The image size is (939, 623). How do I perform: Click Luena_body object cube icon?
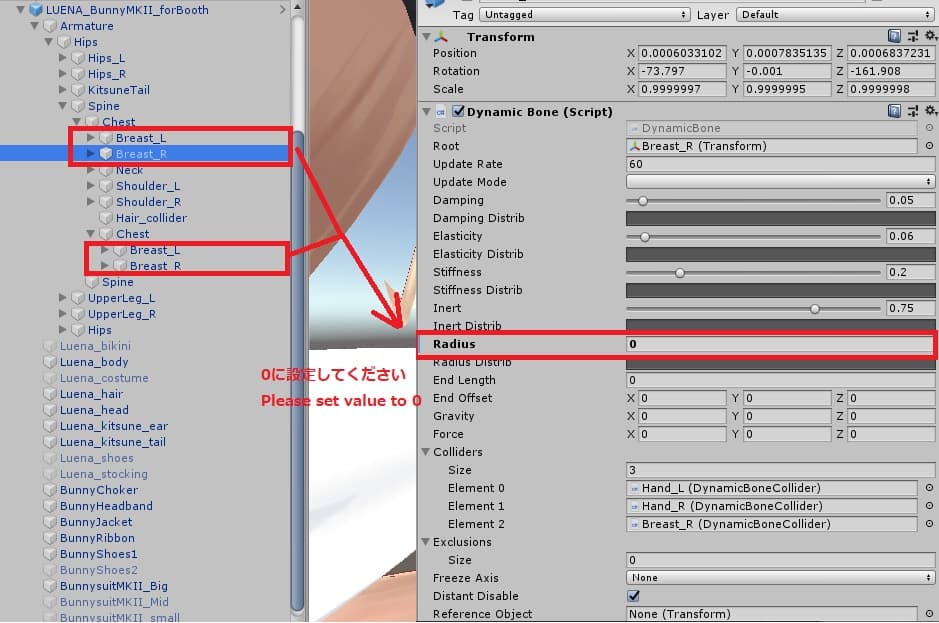pos(50,362)
